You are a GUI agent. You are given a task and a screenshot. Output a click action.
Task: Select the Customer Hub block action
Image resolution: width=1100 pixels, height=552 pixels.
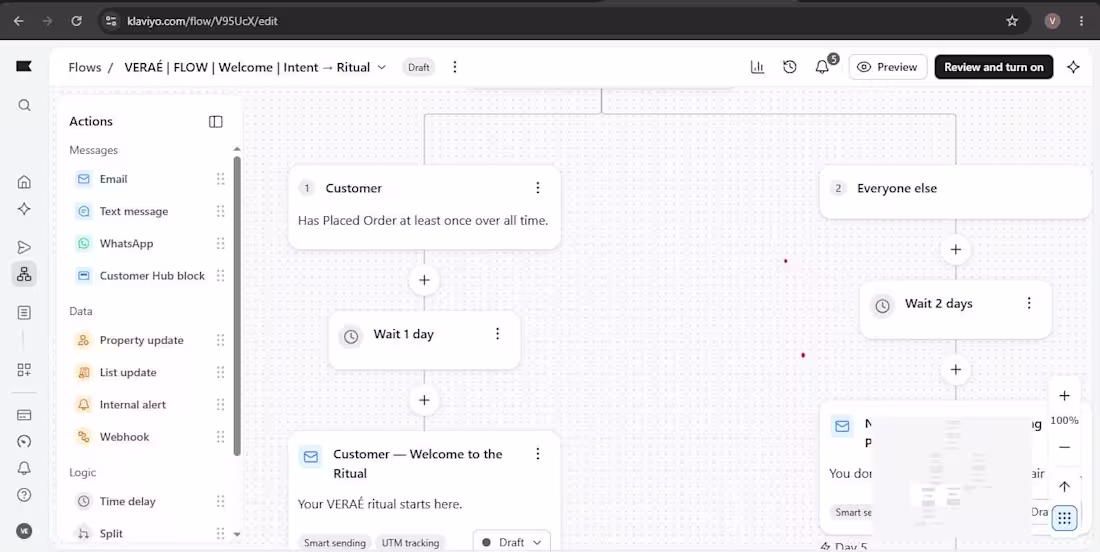(149, 276)
